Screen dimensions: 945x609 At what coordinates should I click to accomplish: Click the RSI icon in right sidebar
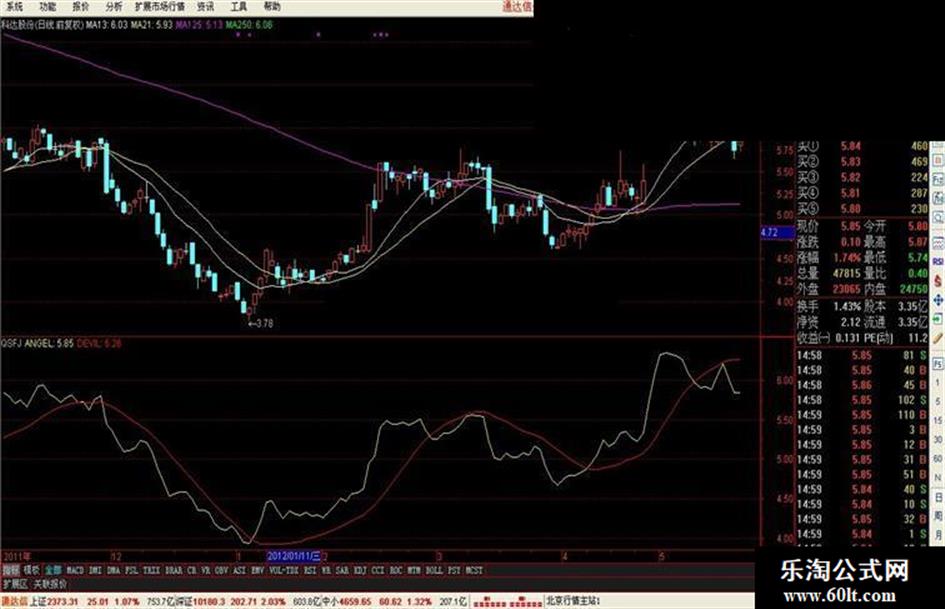(938, 262)
